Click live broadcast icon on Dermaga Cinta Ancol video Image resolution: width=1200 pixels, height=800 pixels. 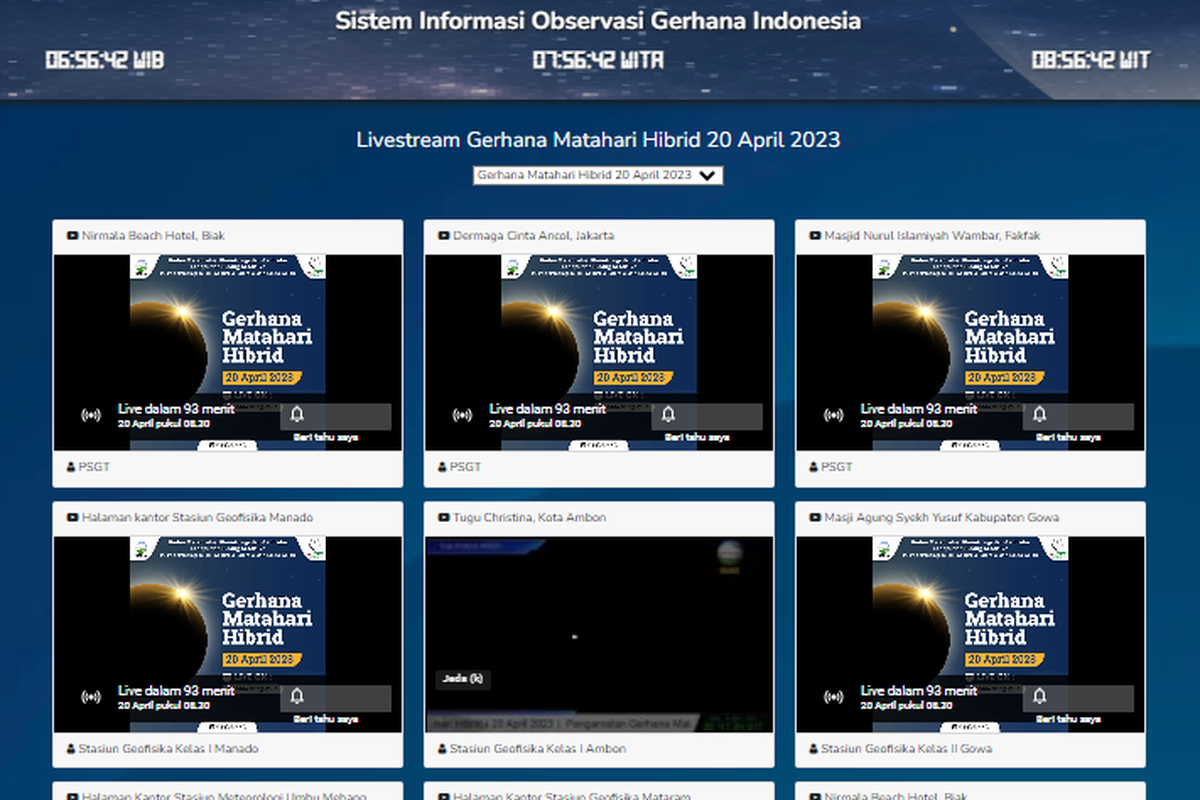(462, 415)
